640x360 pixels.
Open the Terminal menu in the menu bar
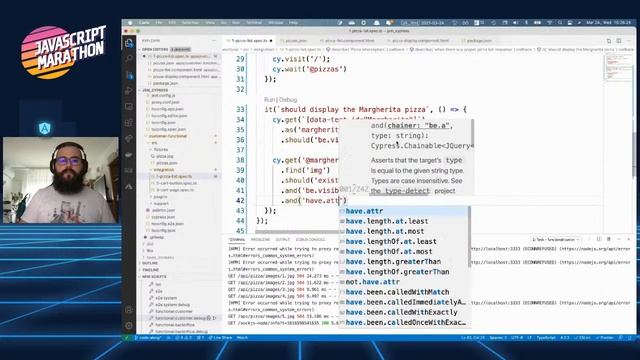coord(254,23)
